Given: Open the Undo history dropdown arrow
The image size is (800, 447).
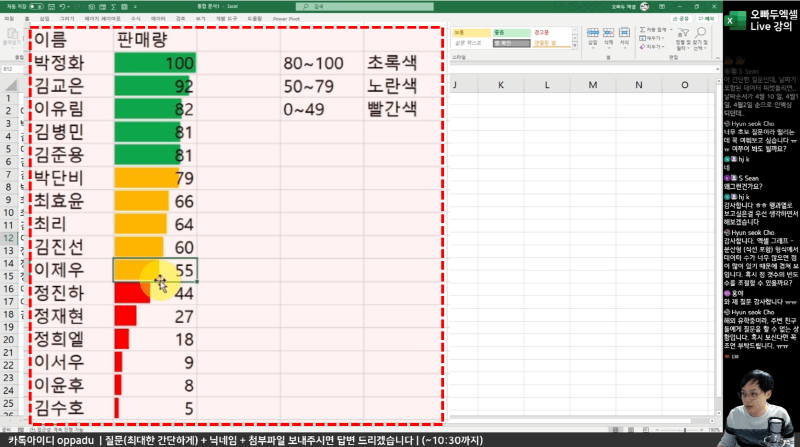Looking at the screenshot, I should 68,7.
